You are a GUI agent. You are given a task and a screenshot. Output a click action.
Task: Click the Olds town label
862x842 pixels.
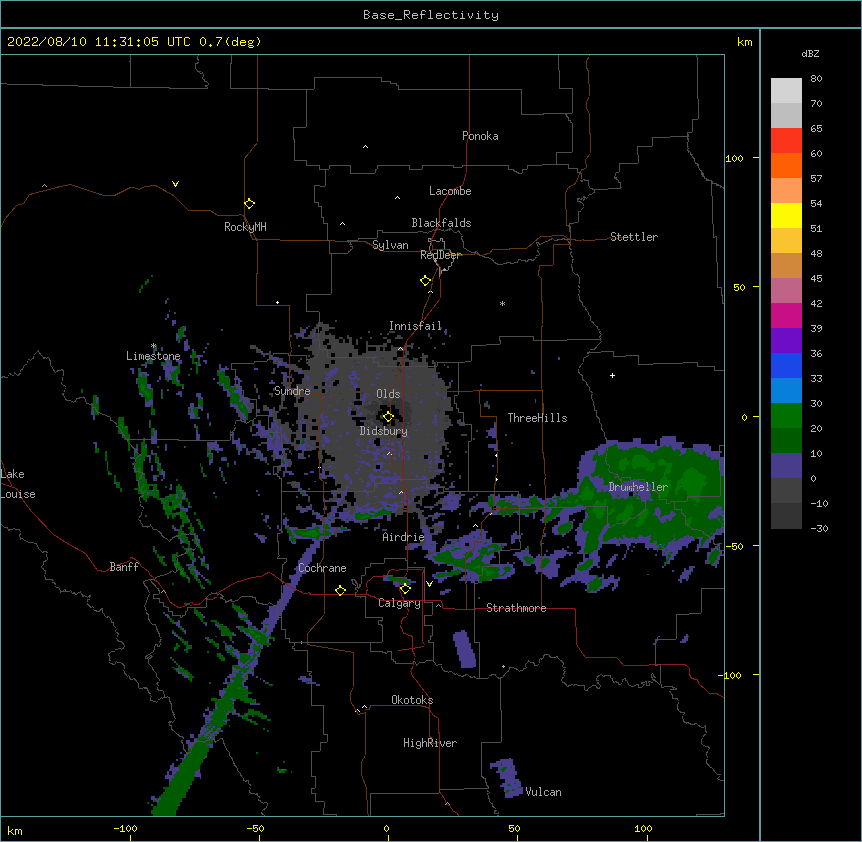coord(388,394)
